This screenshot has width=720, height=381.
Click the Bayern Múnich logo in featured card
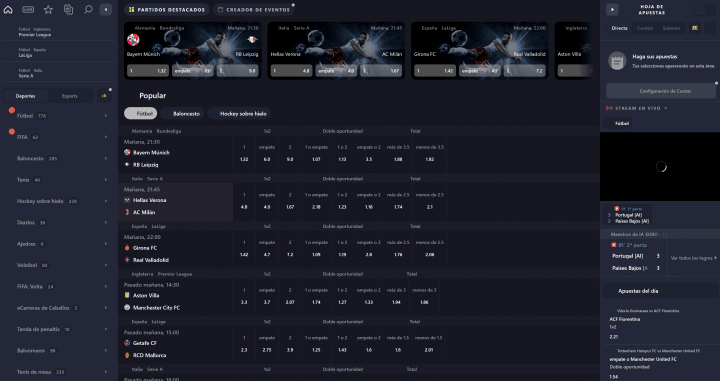133,40
